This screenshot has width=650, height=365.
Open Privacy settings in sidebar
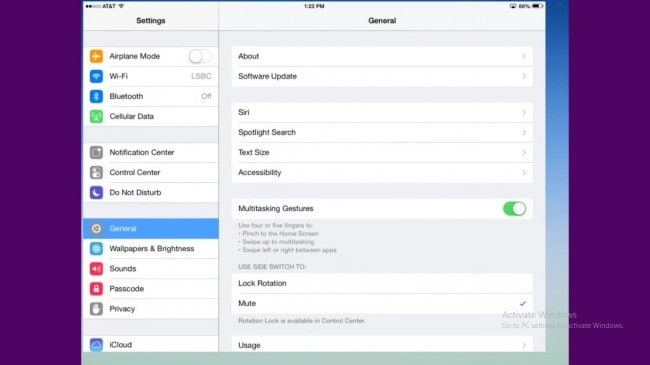point(151,309)
